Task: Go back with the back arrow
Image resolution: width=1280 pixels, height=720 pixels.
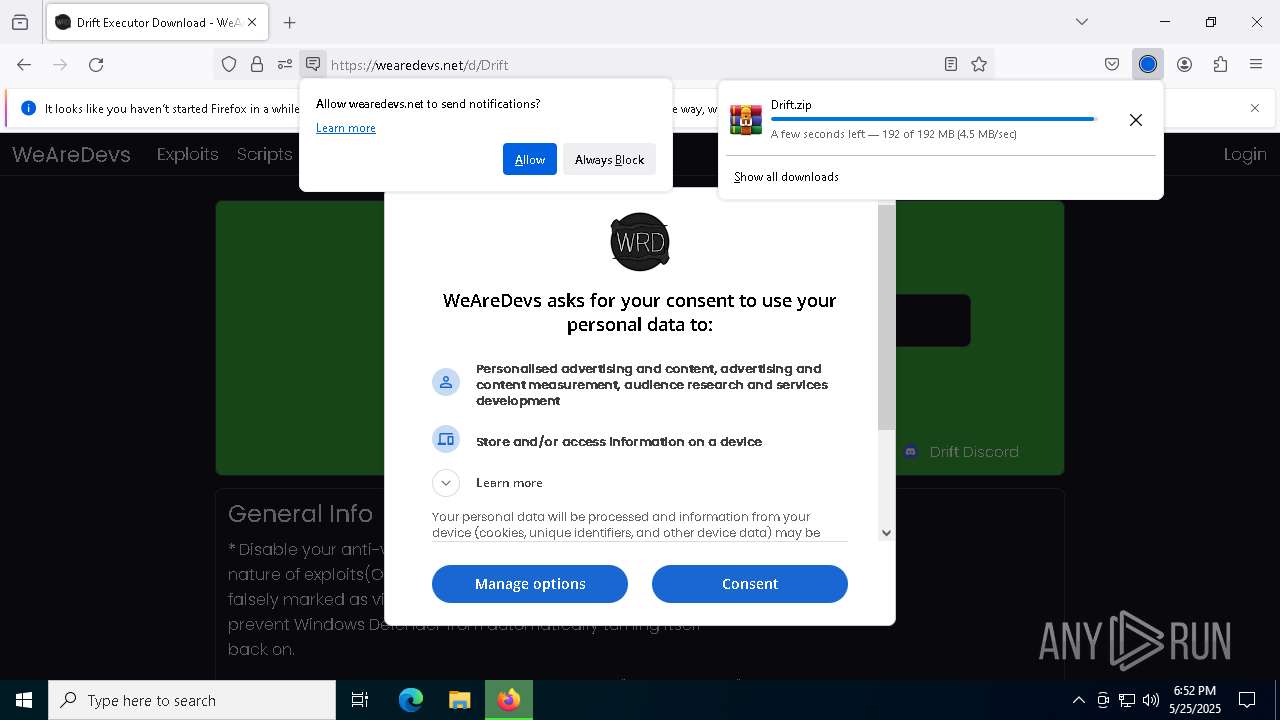Action: point(24,64)
